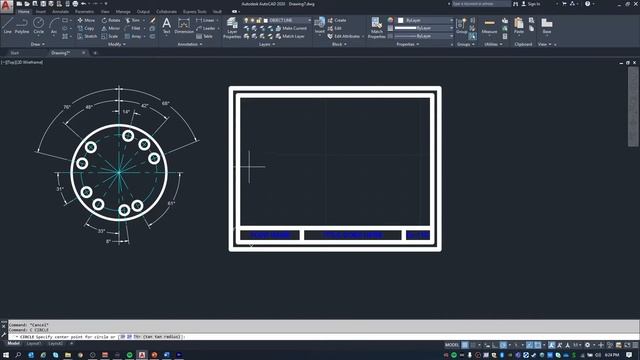Add a new drawing tab with plus
640x360 pixels.
tap(95, 53)
